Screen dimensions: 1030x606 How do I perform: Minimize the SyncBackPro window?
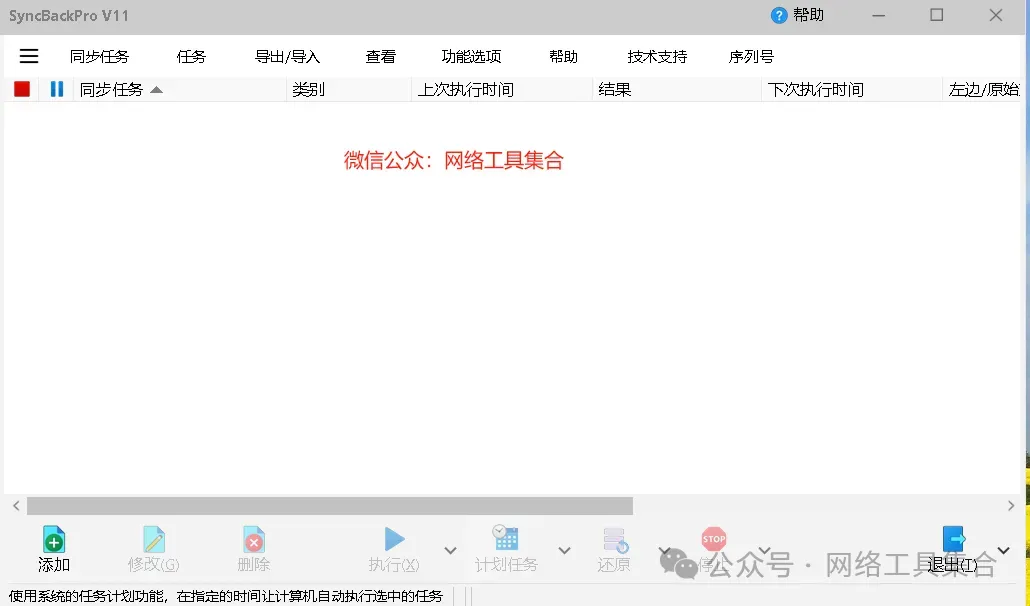pos(878,16)
